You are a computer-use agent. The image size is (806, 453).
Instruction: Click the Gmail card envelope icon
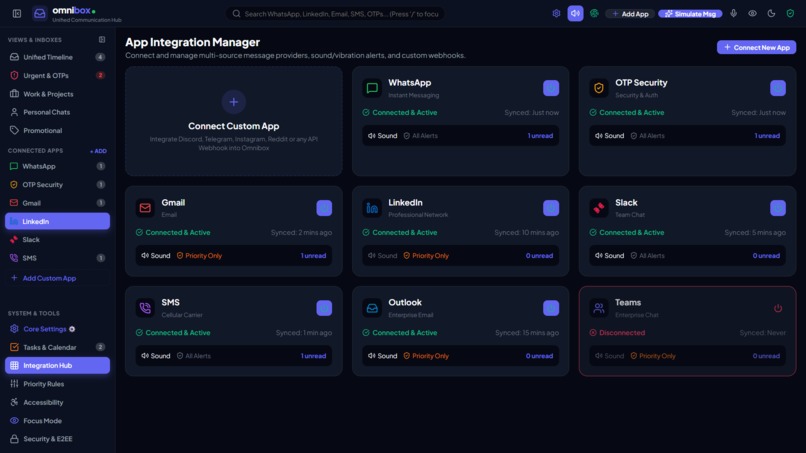tap(145, 208)
